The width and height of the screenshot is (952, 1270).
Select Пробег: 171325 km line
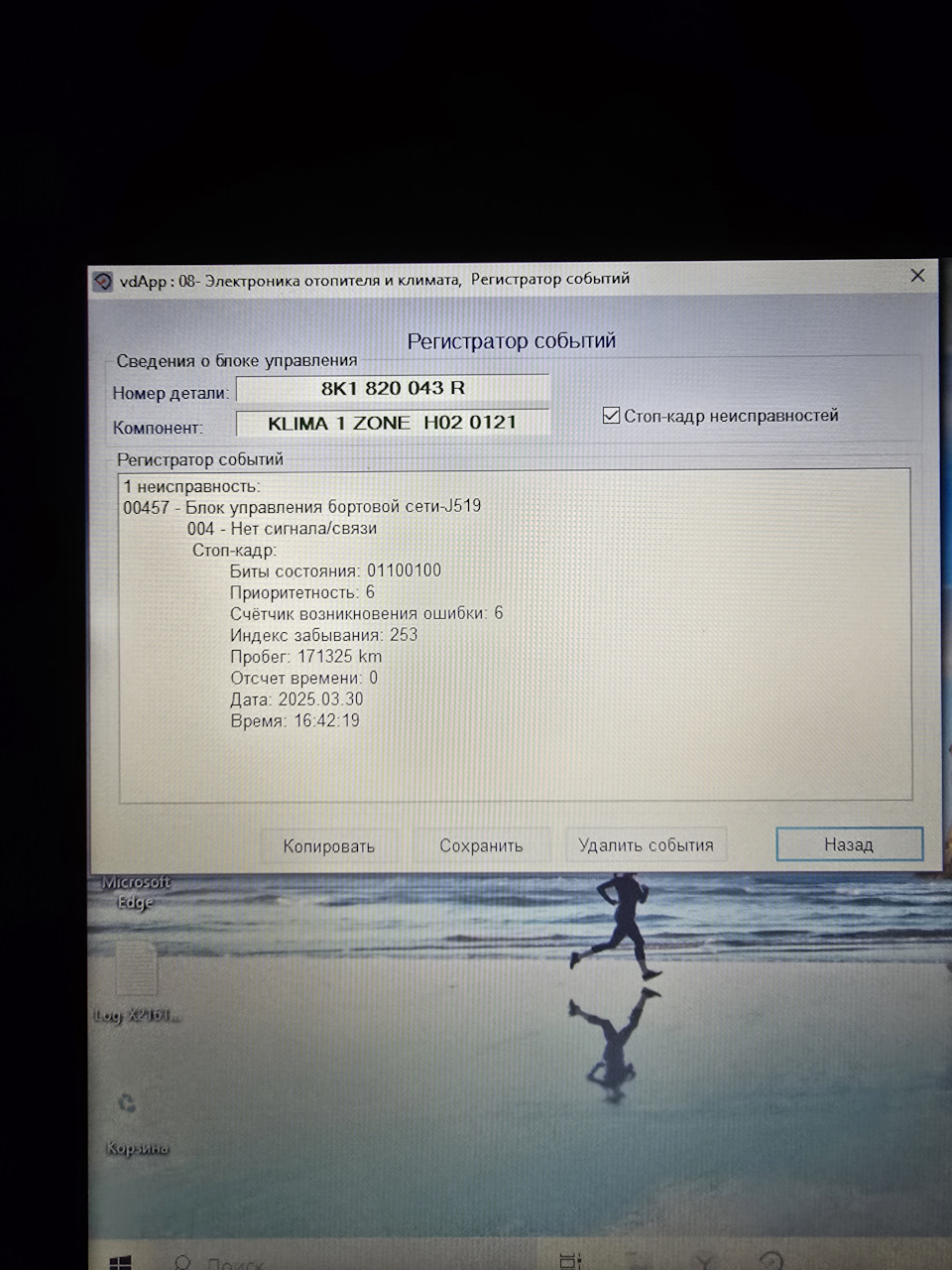tap(305, 657)
